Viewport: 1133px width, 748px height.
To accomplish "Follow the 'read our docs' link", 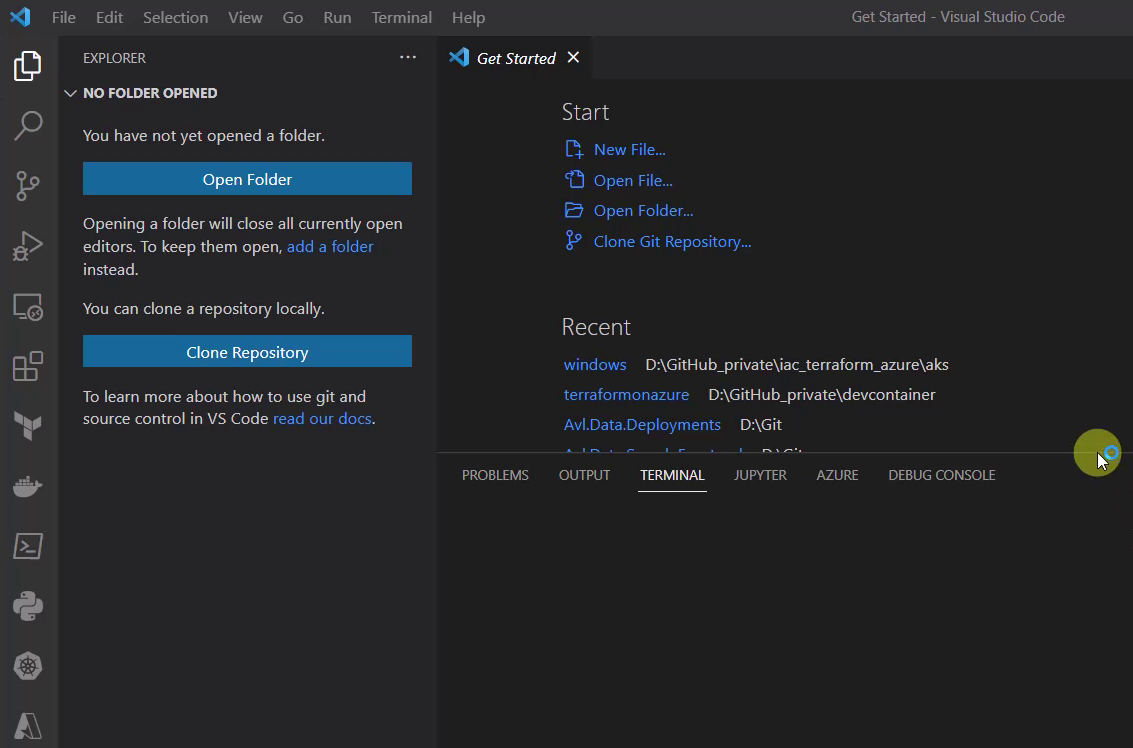I will [x=322, y=418].
